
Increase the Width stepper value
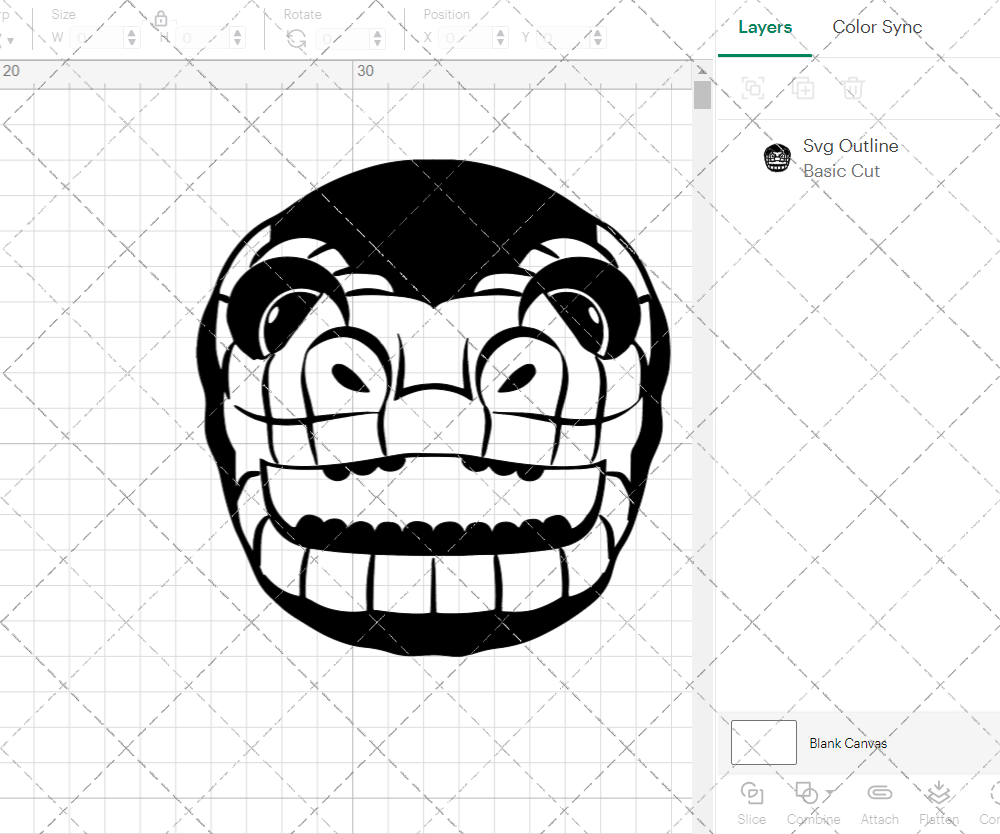(x=132, y=33)
